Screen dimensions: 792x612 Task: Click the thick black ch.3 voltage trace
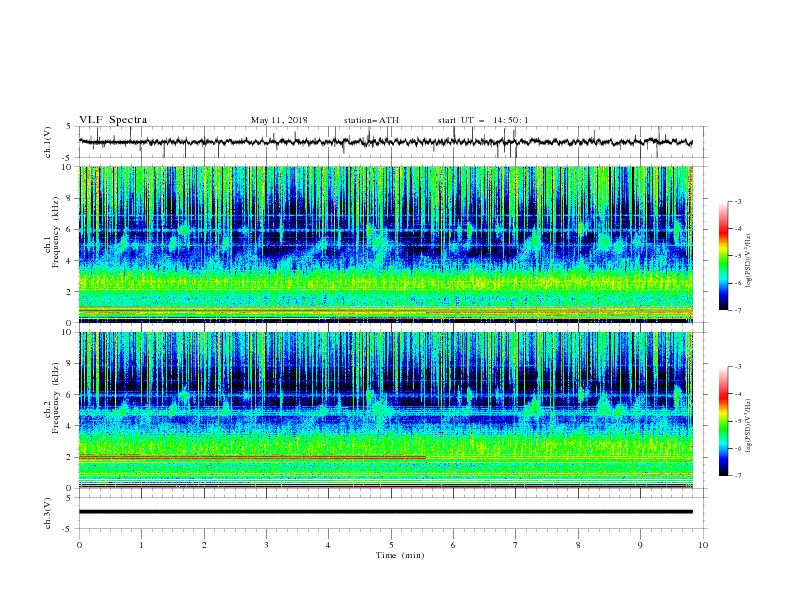385,512
